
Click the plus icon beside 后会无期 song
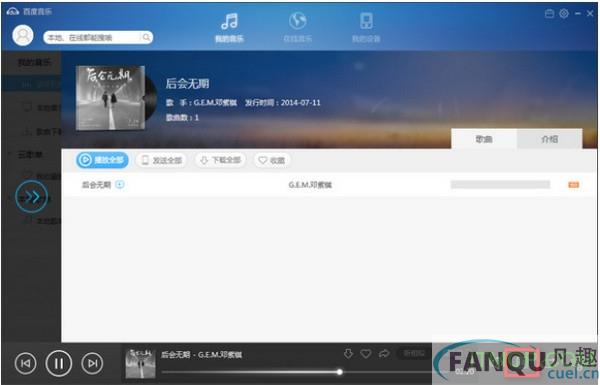120,184
